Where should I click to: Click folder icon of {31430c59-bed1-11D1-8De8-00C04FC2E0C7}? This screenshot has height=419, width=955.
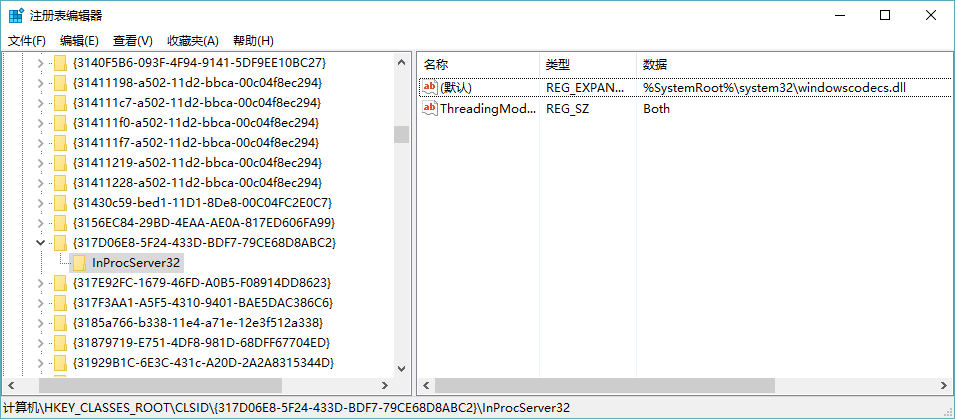tap(60, 203)
